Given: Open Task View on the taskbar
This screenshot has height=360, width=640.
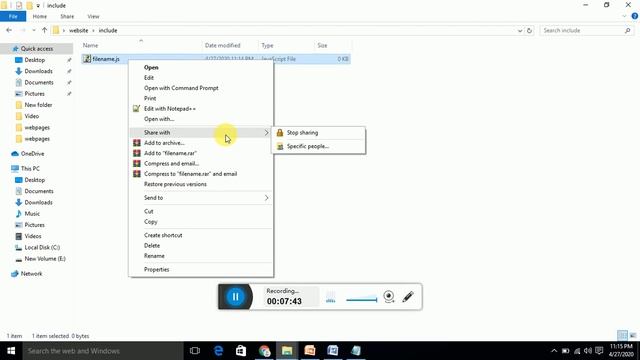Looking at the screenshot, I should (x=195, y=351).
